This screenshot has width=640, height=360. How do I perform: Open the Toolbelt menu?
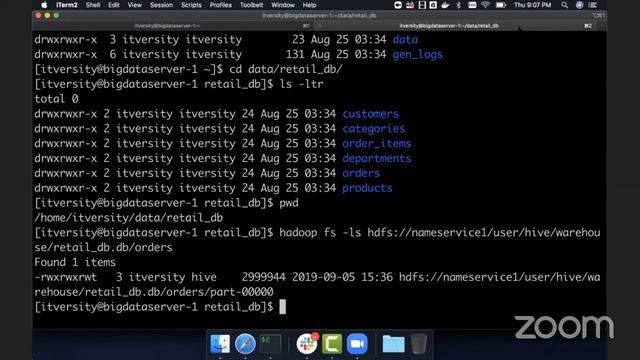point(251,5)
